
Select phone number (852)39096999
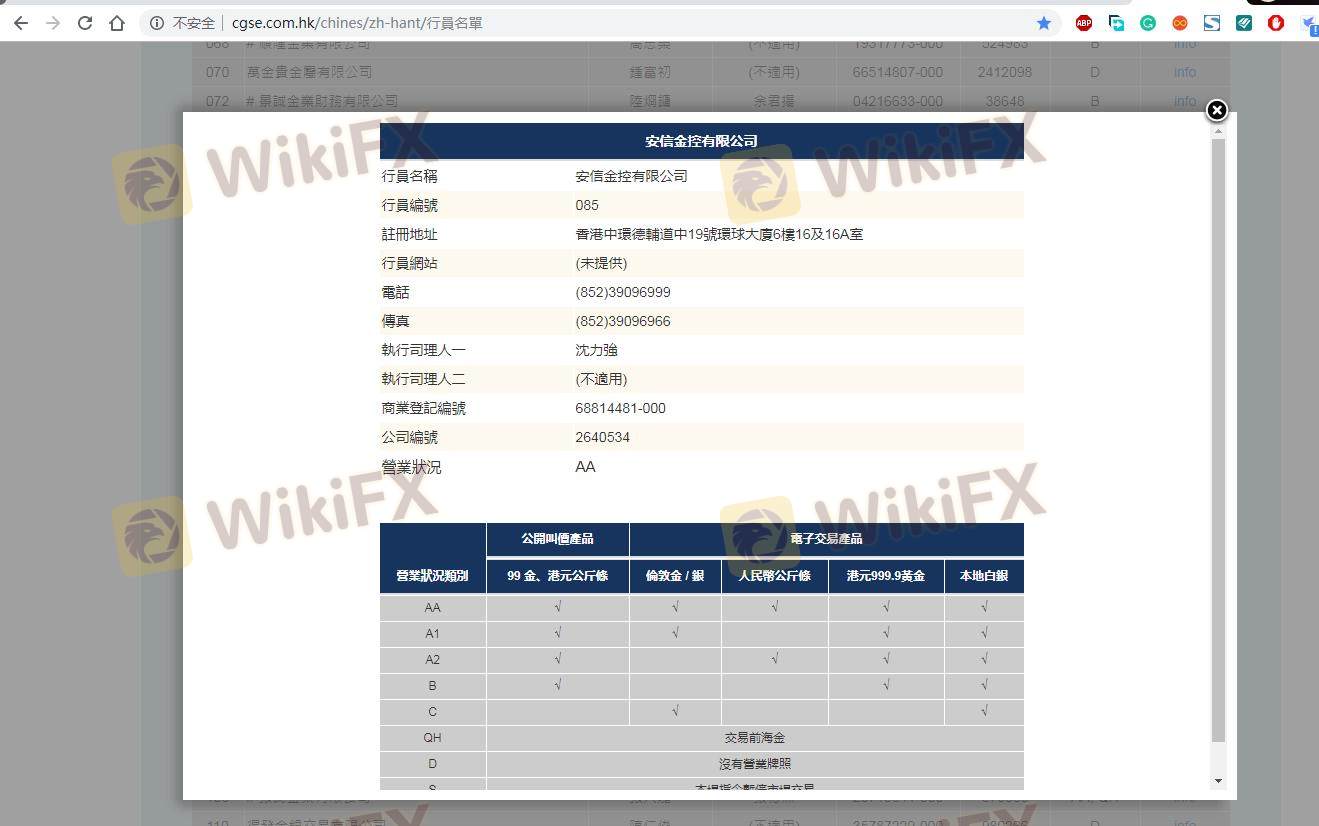click(x=623, y=292)
